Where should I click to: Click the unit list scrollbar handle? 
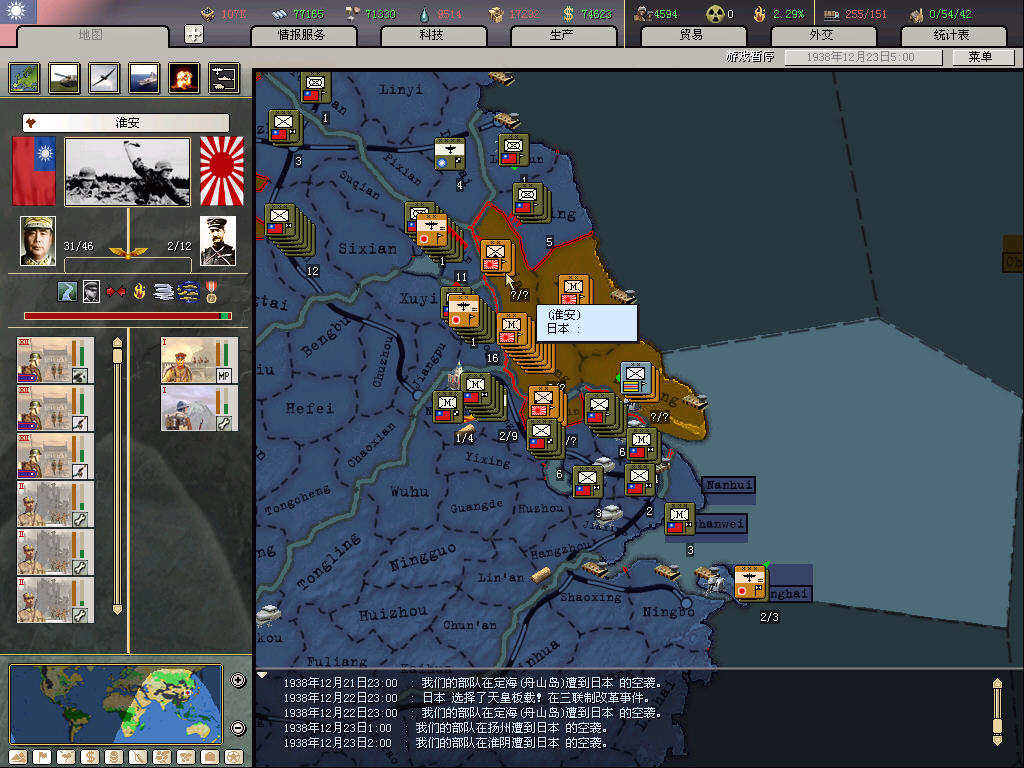[x=117, y=356]
